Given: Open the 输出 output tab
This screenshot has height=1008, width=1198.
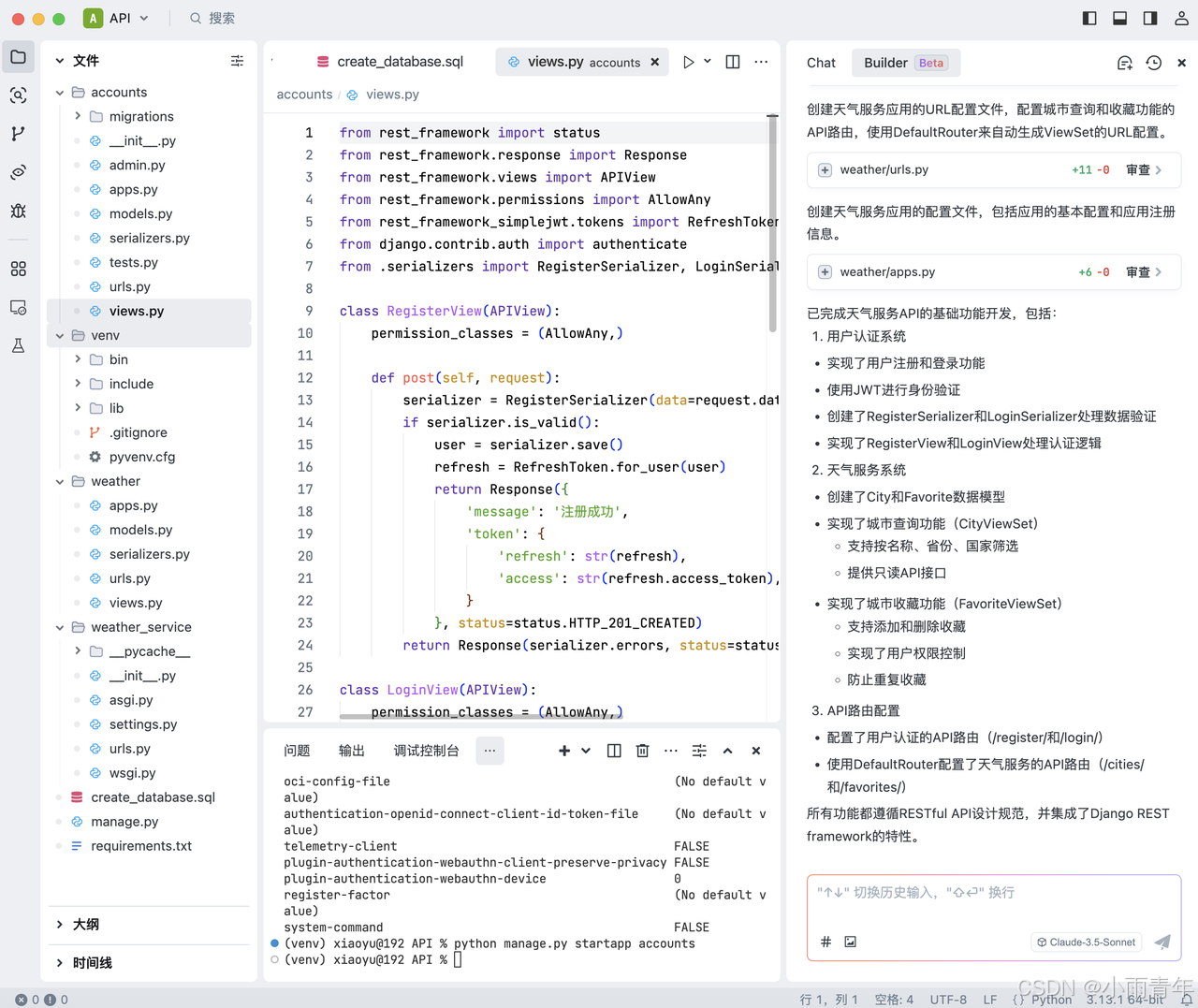Looking at the screenshot, I should pyautogui.click(x=352, y=751).
